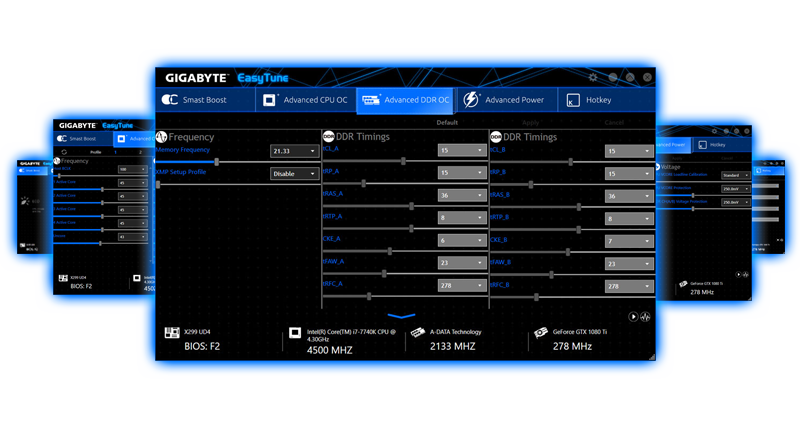This screenshot has width=800, height=425.
Task: Go to the Advanced Power tab
Action: click(505, 100)
